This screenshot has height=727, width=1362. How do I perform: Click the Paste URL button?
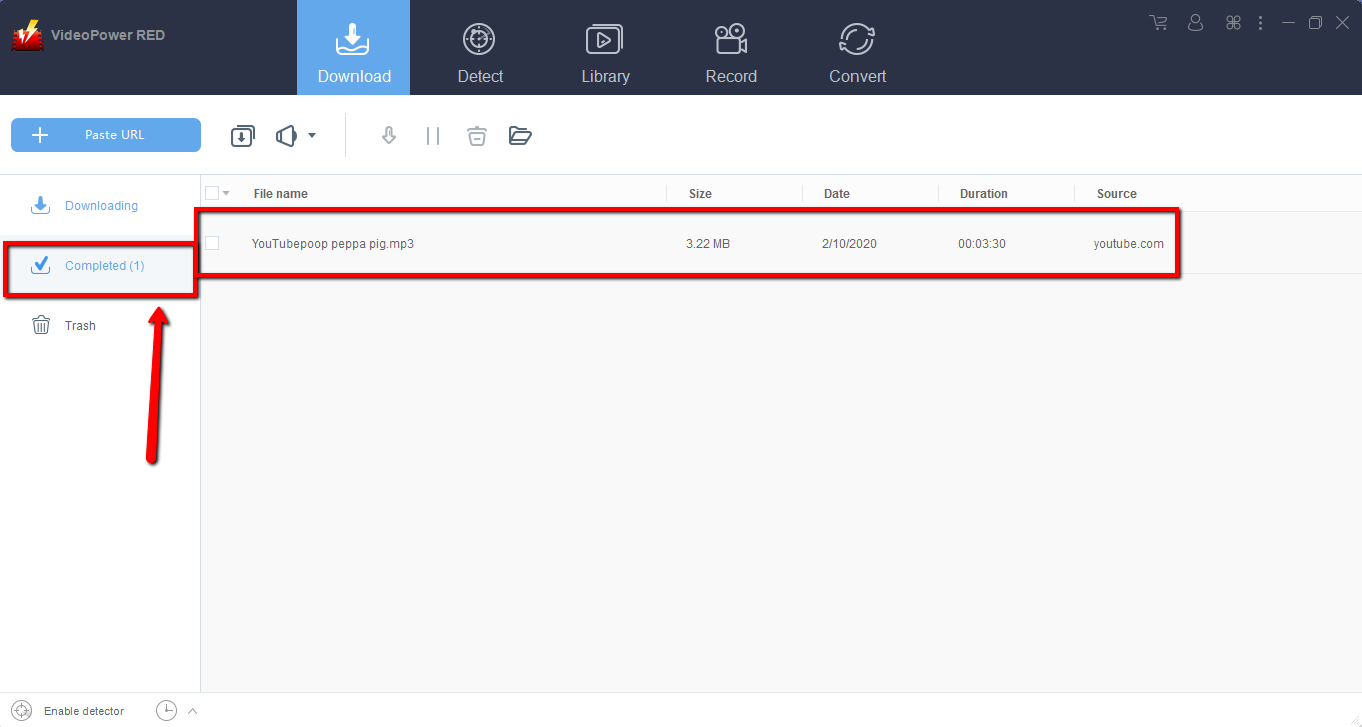[105, 135]
